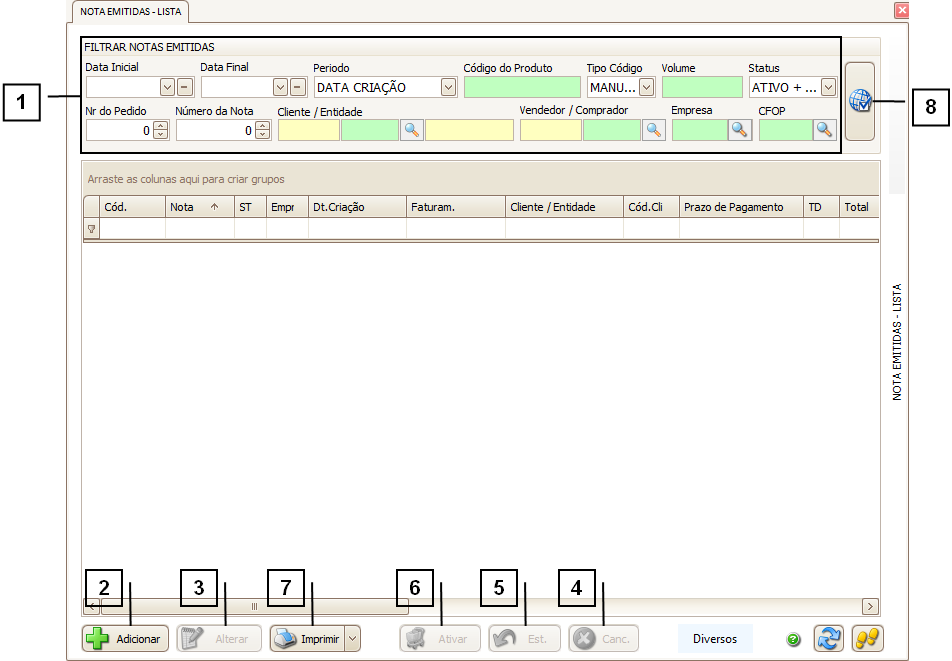The width and height of the screenshot is (952, 661).
Task: Select the NOTA EMITIDAS - LISTA tab
Action: [131, 12]
